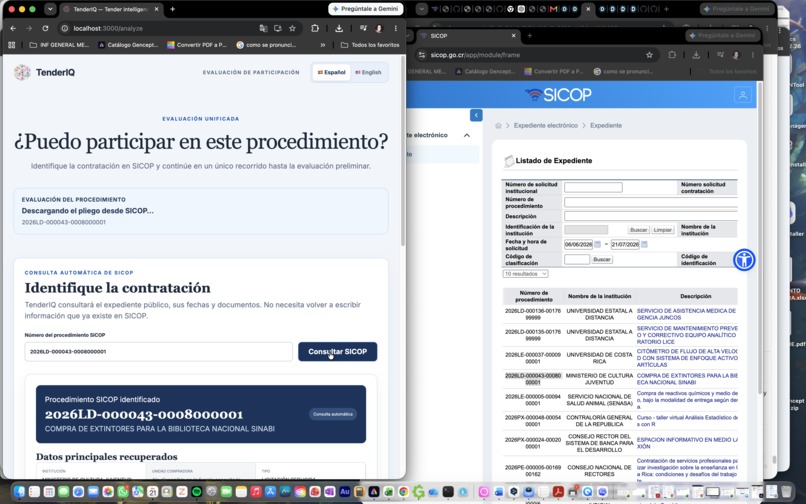The height and width of the screenshot is (504, 806).
Task: Click Limpiar in the SICOP search form
Action: tap(663, 230)
